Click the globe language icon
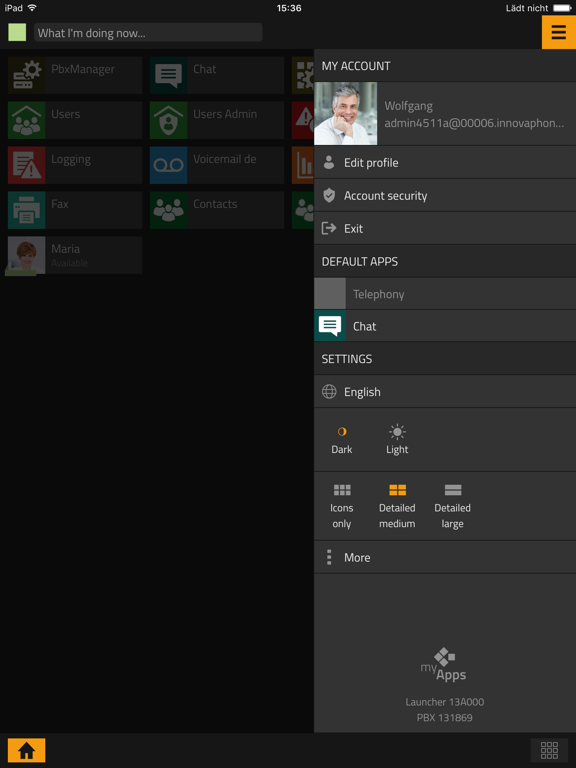576x768 pixels. pos(329,392)
